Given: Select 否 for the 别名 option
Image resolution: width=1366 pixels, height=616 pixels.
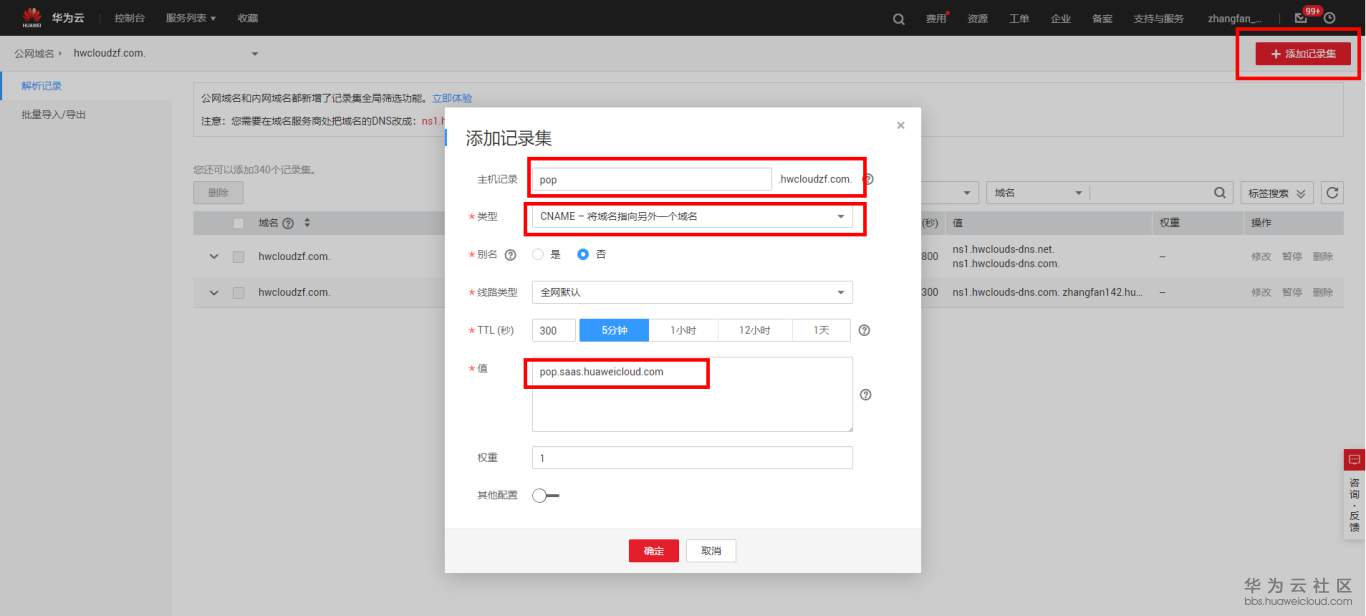Looking at the screenshot, I should [584, 255].
